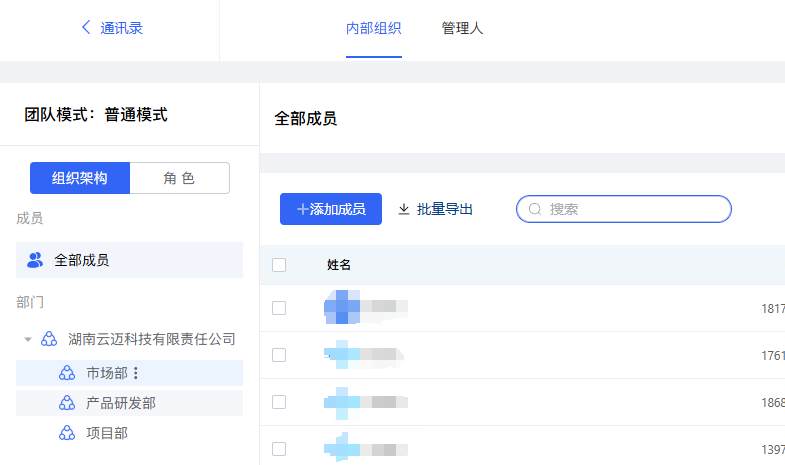Click the 添加成员 button
The image size is (785, 465).
[330, 209]
